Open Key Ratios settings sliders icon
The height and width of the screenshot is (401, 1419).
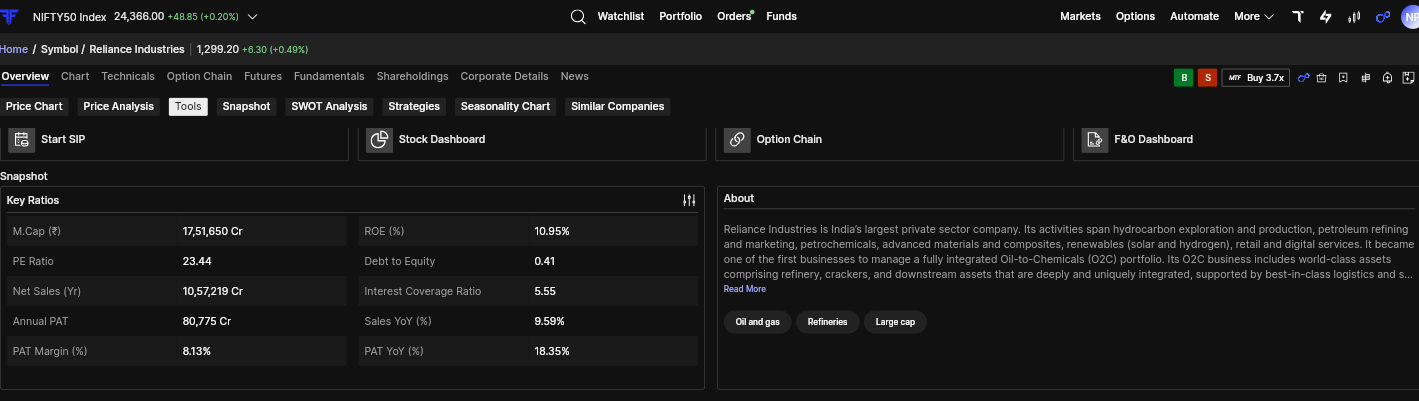pyautogui.click(x=689, y=200)
